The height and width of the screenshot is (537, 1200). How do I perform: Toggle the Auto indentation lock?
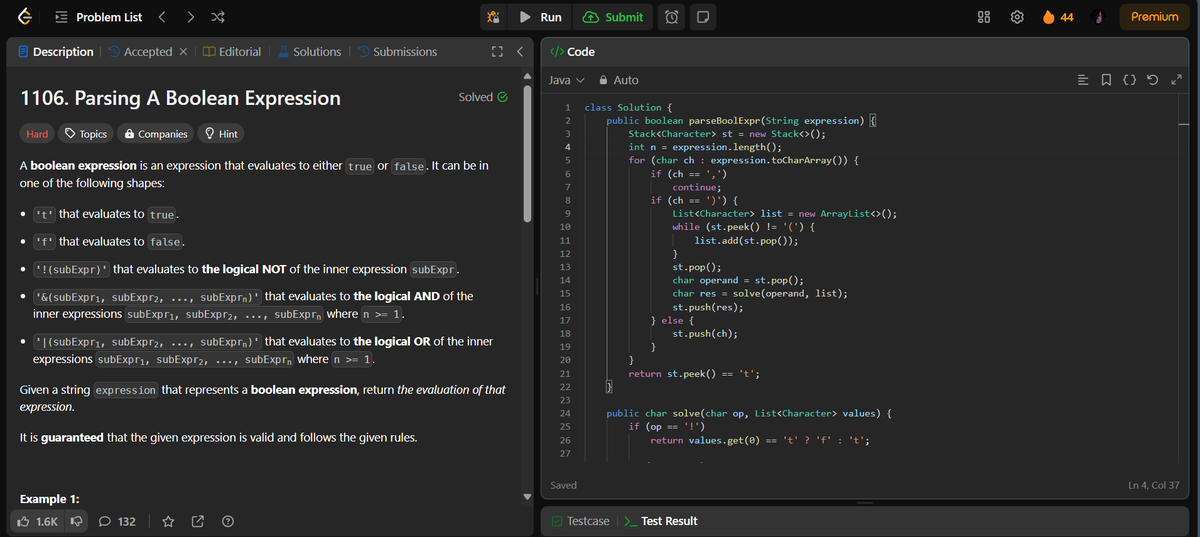(618, 80)
